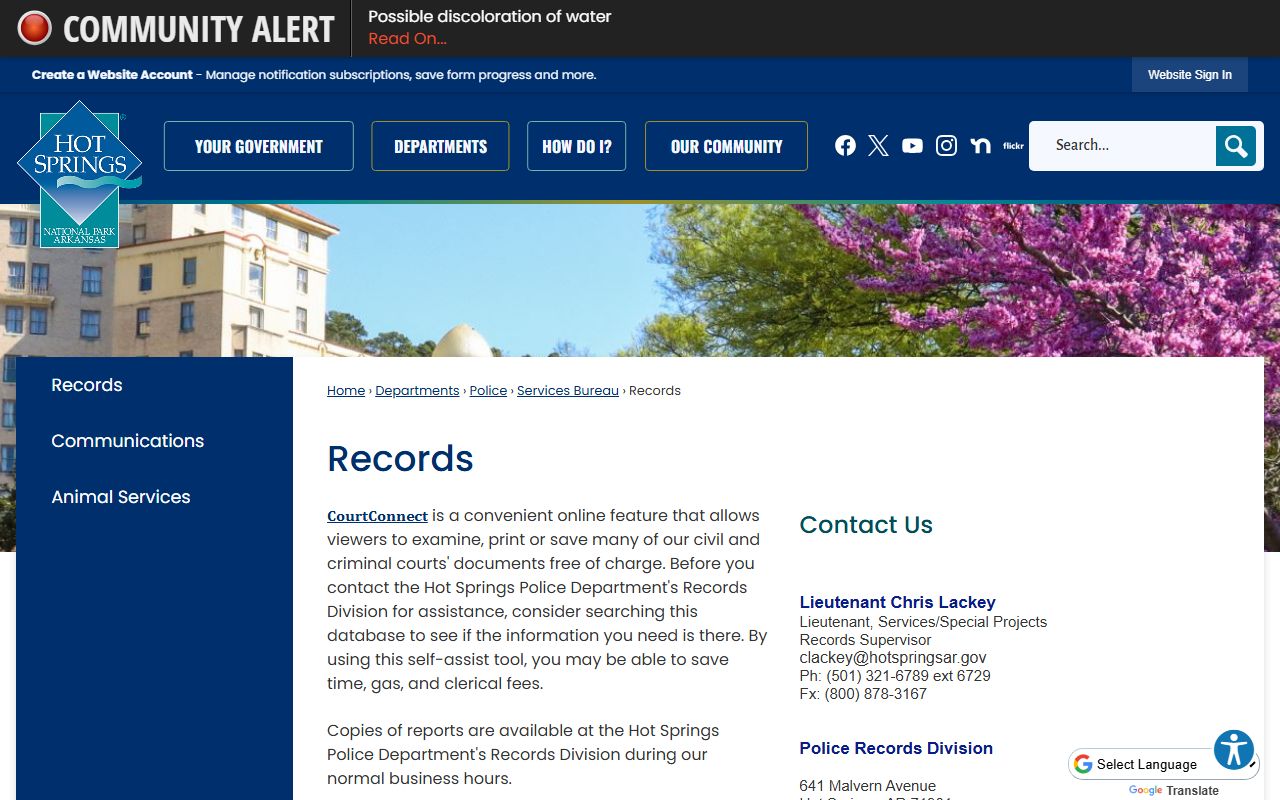Open the YouTube icon
Viewport: 1280px width, 800px height.
coord(912,146)
